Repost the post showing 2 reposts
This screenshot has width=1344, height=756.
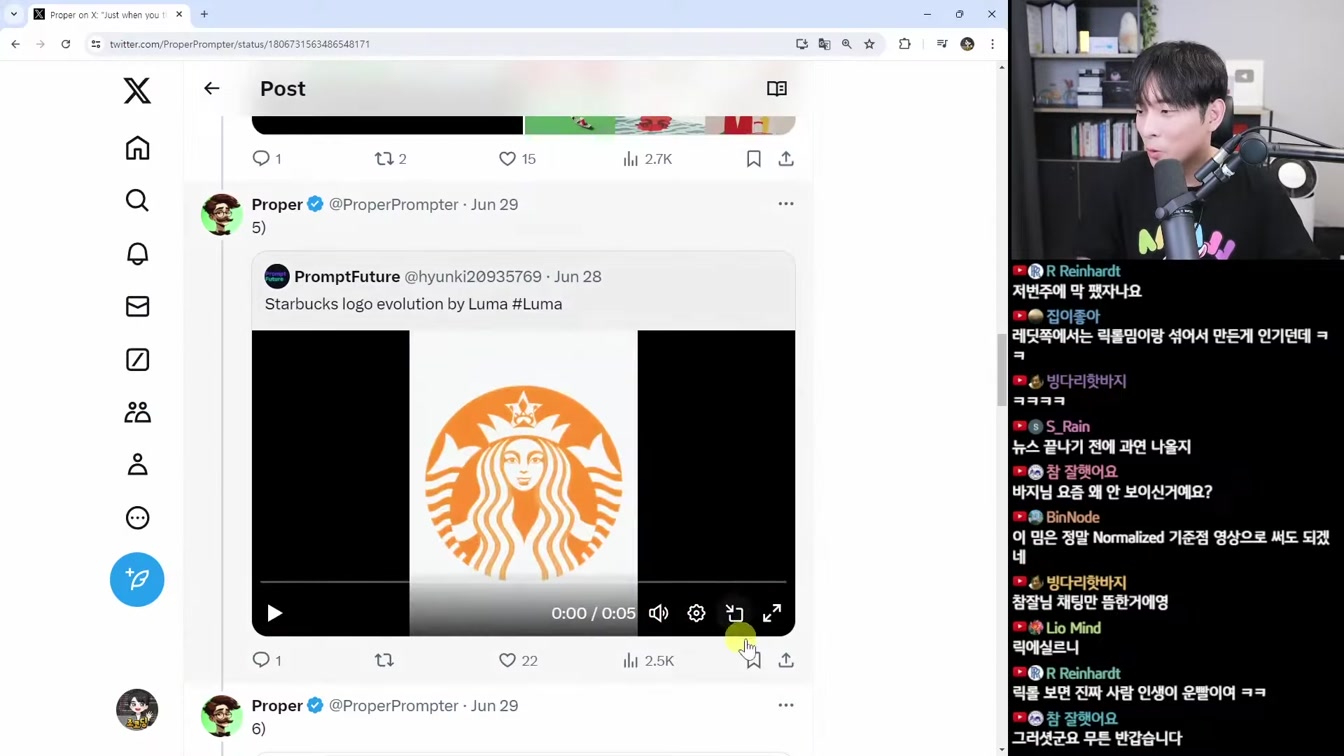pos(390,159)
